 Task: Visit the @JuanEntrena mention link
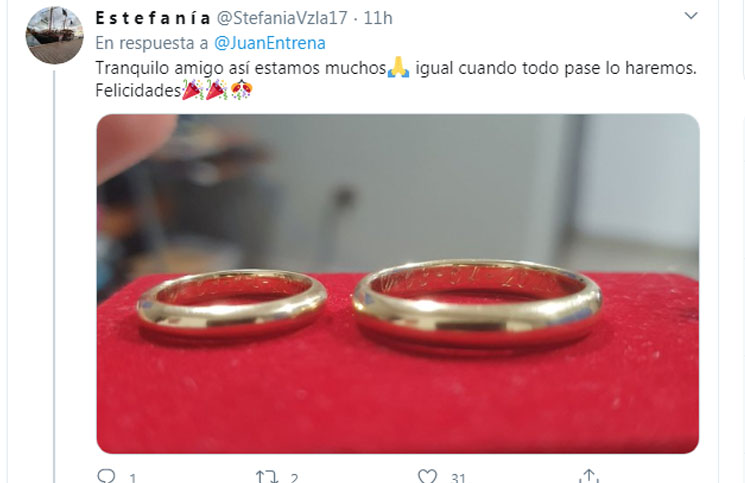coord(270,43)
